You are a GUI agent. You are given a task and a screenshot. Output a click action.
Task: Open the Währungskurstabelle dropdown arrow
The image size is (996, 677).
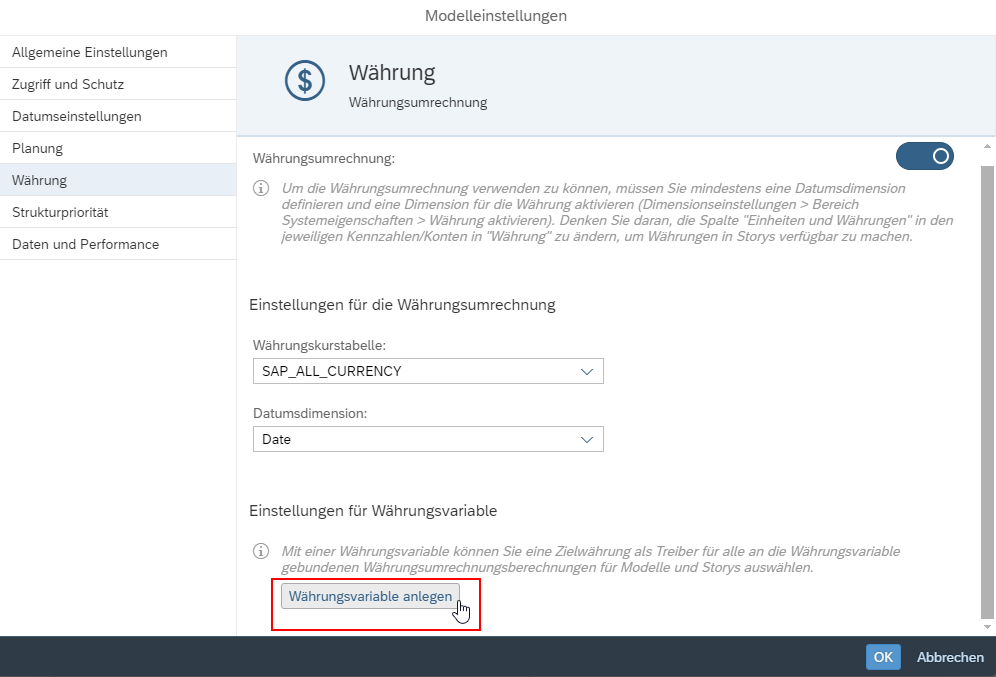(x=587, y=372)
